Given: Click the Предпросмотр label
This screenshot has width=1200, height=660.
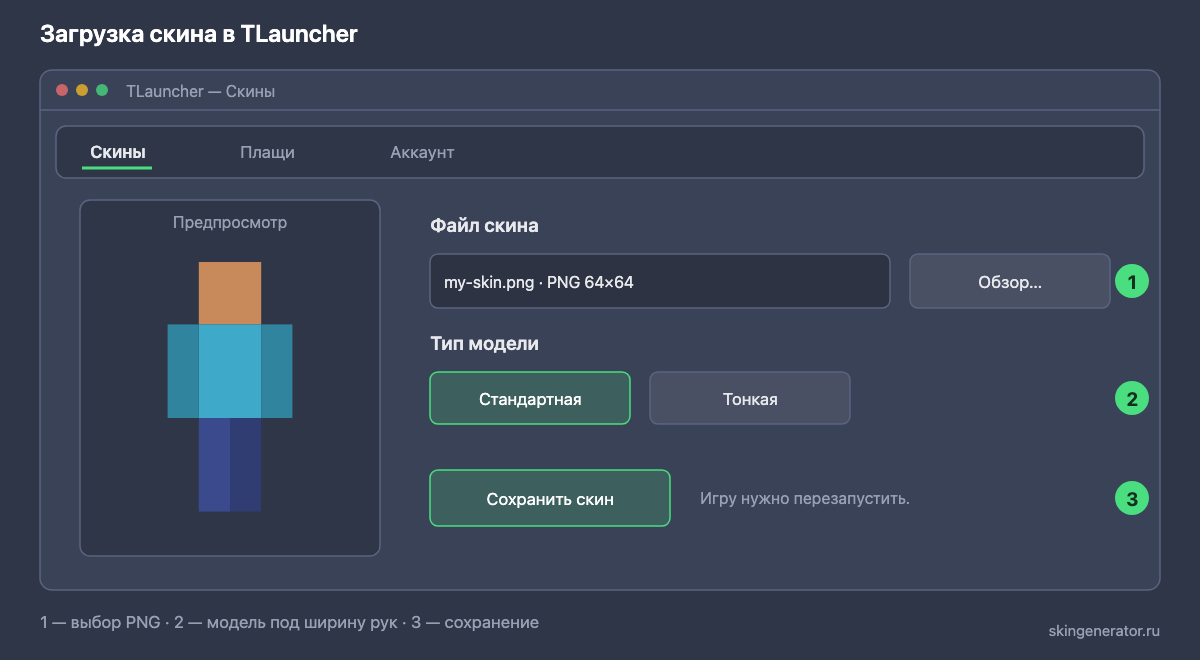Looking at the screenshot, I should point(230,222).
